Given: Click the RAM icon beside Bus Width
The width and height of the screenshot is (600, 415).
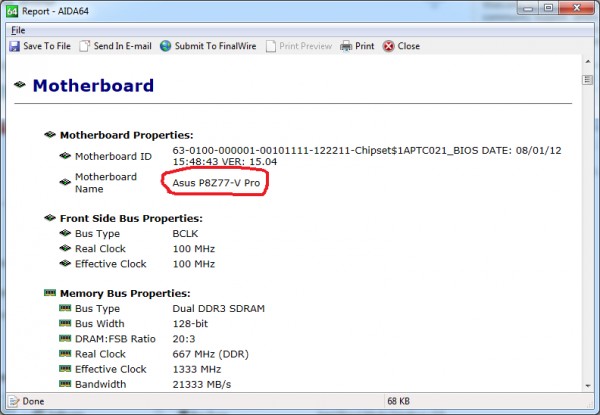Looking at the screenshot, I should coord(65,323).
